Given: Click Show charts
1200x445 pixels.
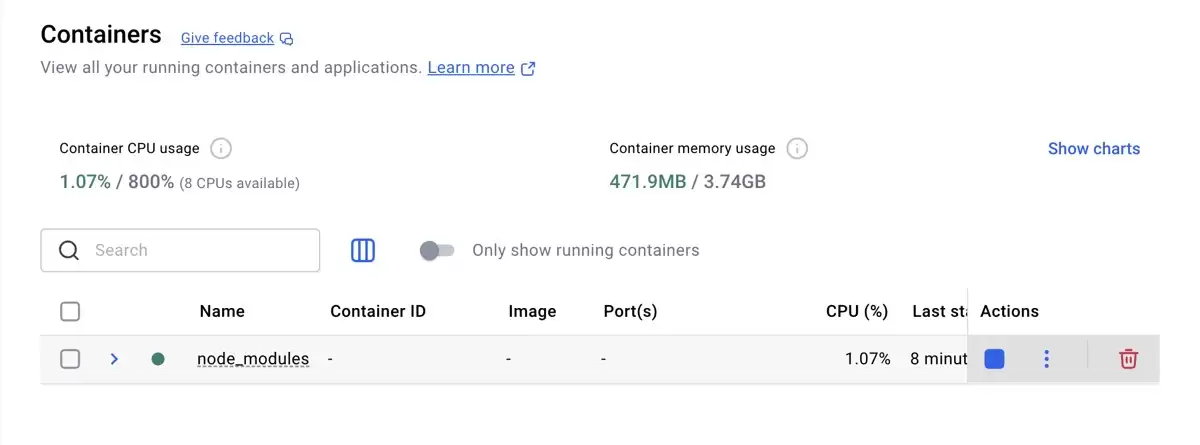Looking at the screenshot, I should [x=1094, y=149].
